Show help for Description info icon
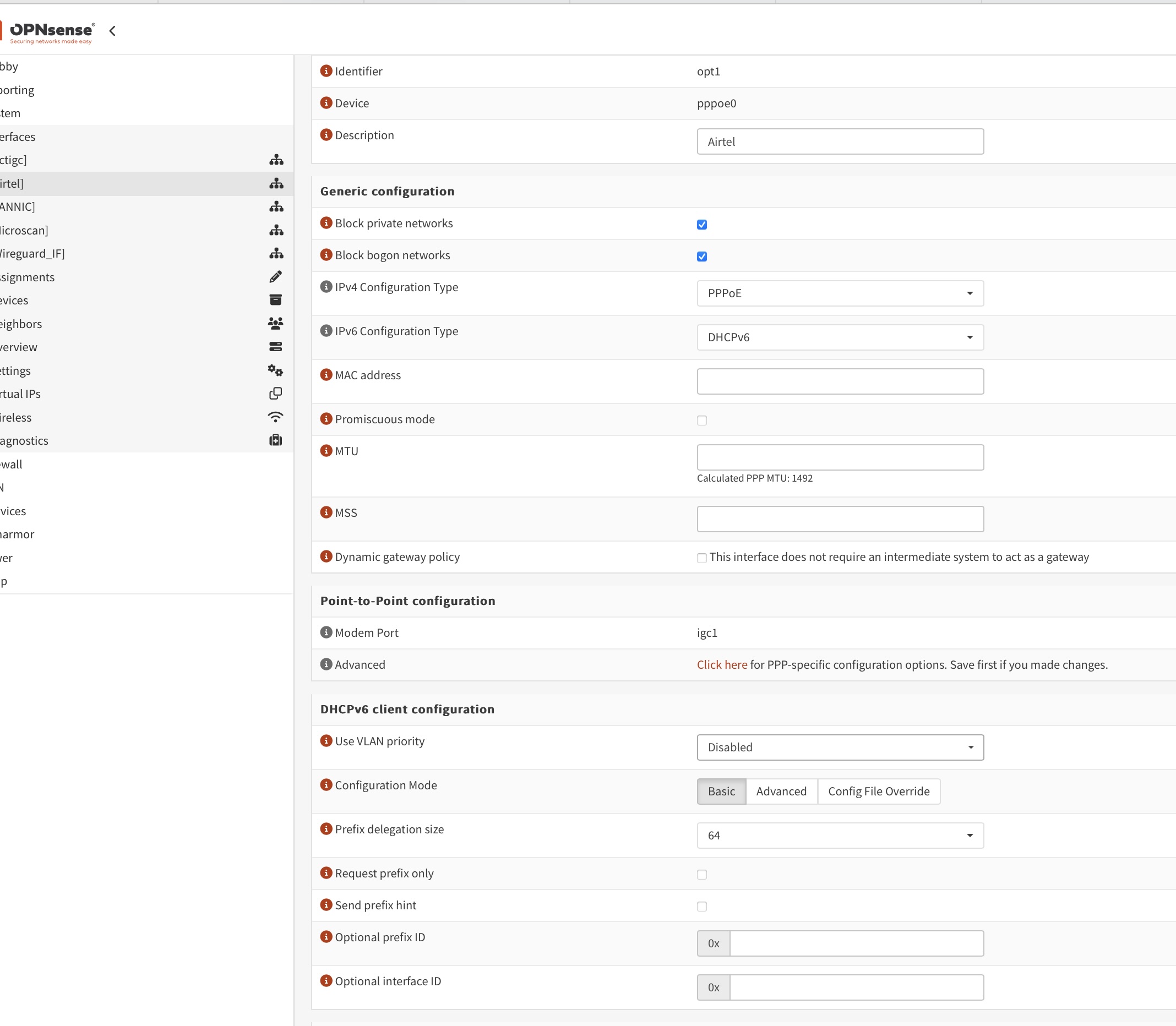The image size is (1176, 1026). click(326, 134)
